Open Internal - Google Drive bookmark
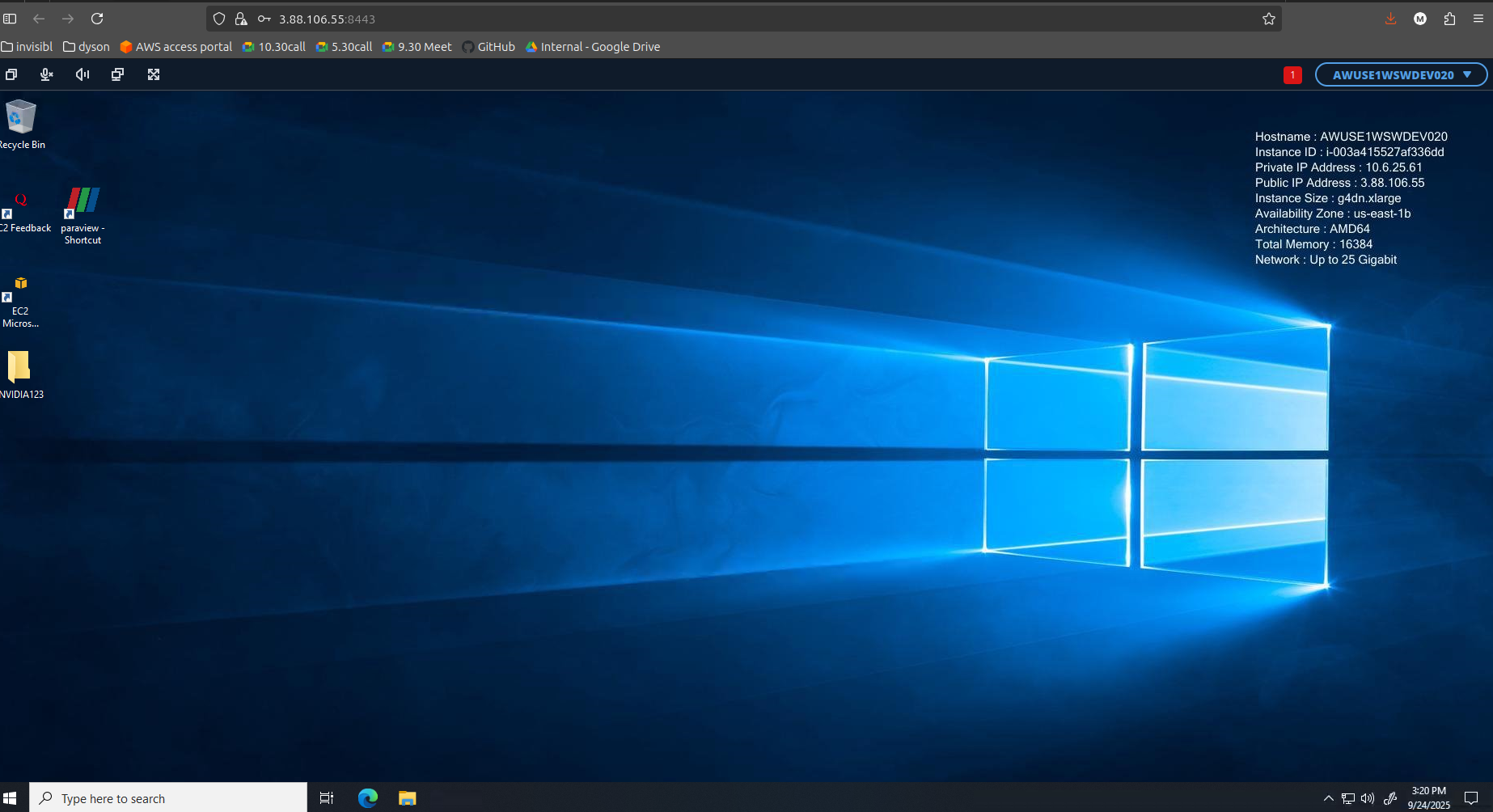The height and width of the screenshot is (812, 1493). pyautogui.click(x=593, y=47)
